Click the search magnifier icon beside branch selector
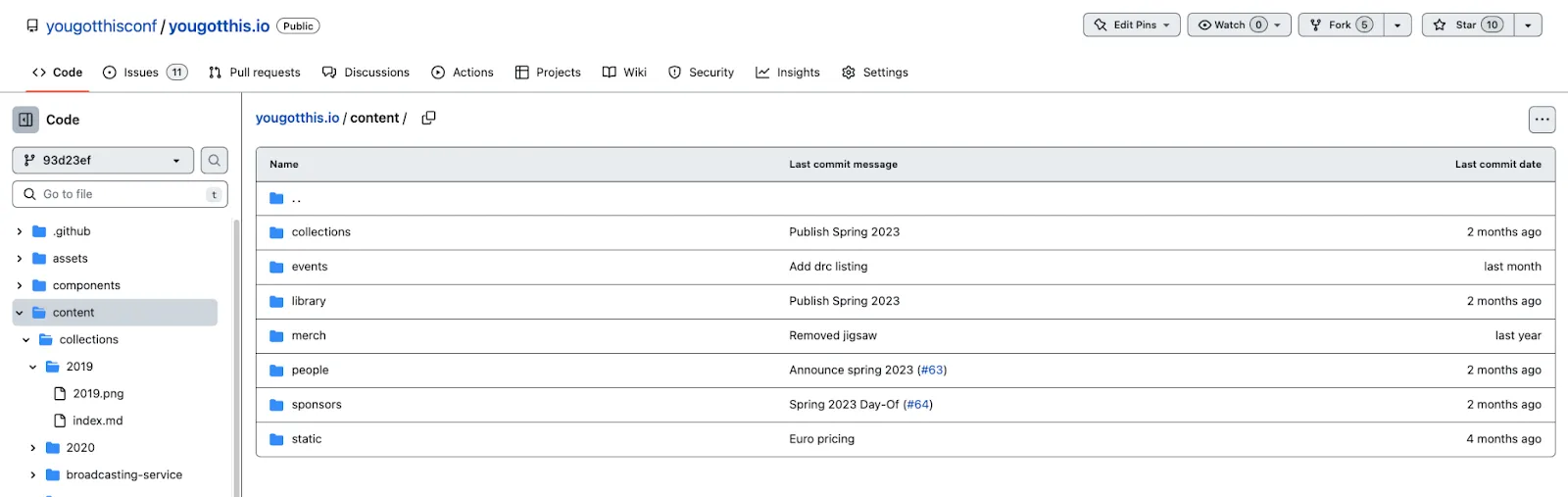 214,161
